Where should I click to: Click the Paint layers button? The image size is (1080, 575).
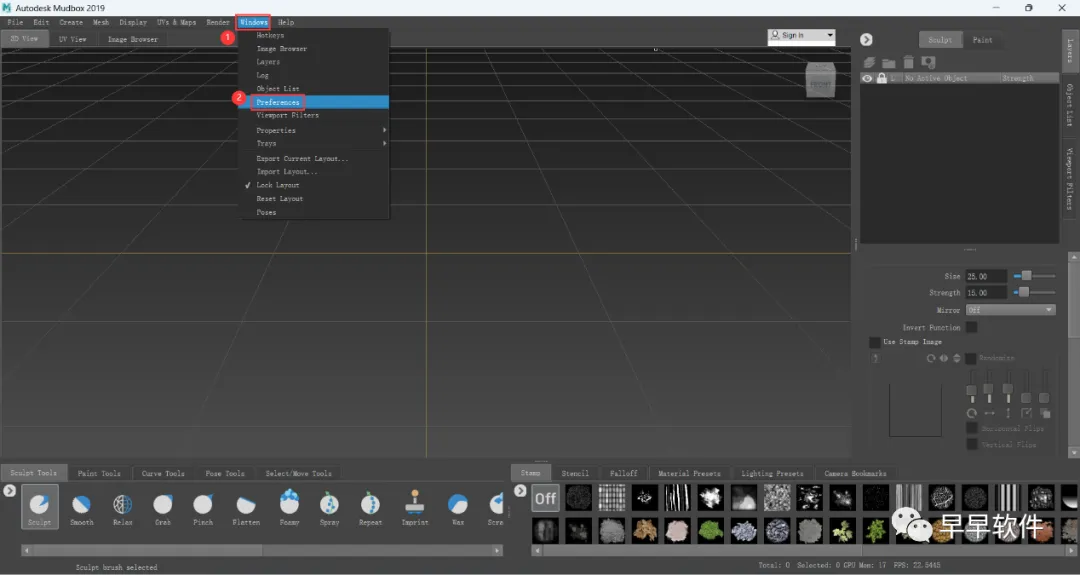(983, 40)
